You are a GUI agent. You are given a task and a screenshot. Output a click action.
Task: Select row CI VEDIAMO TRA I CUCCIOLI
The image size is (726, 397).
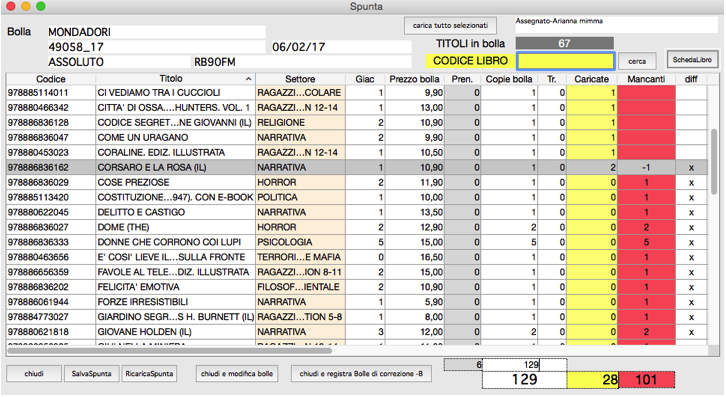click(357, 93)
